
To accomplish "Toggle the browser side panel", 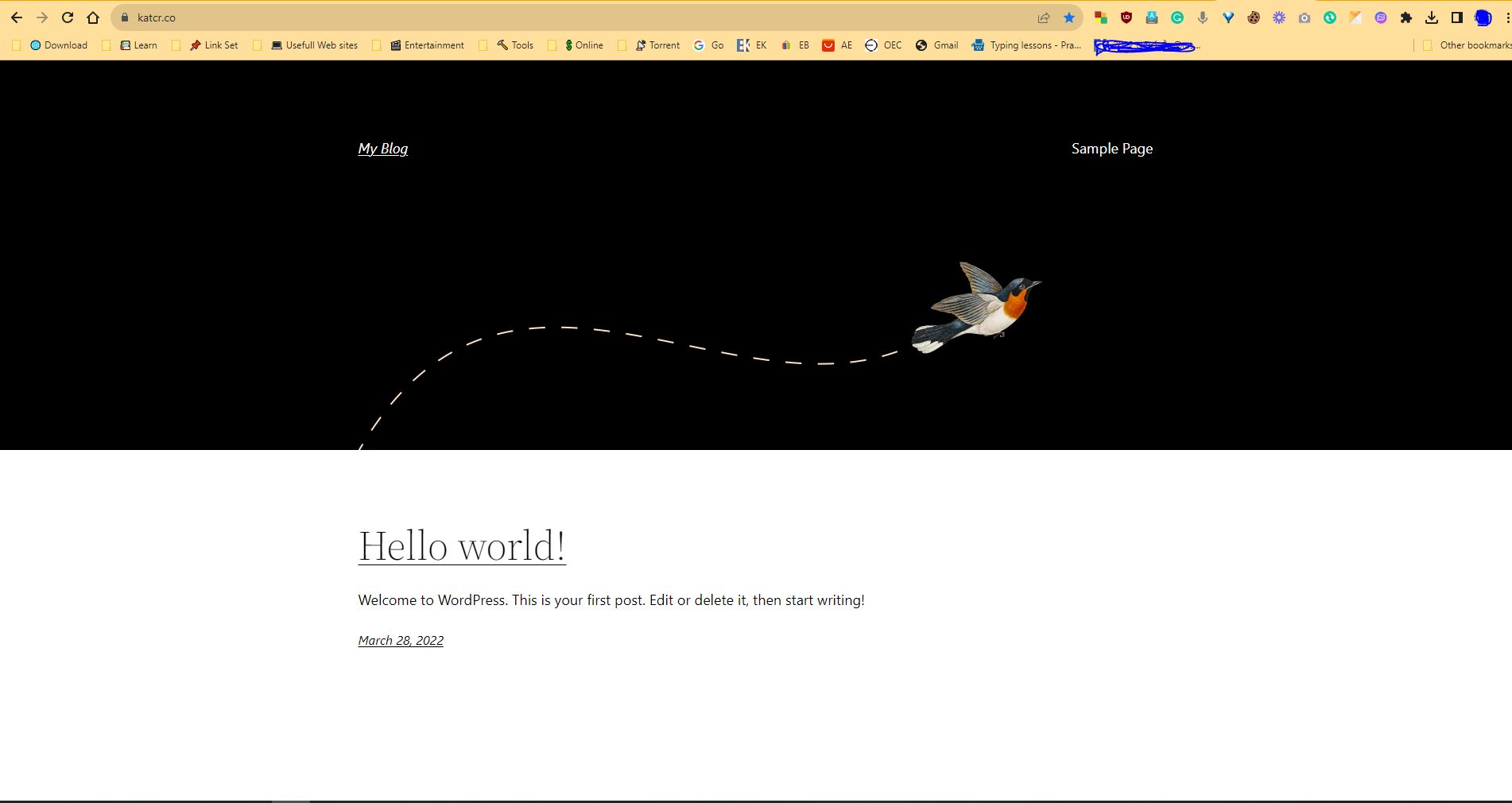I will coord(1457,17).
